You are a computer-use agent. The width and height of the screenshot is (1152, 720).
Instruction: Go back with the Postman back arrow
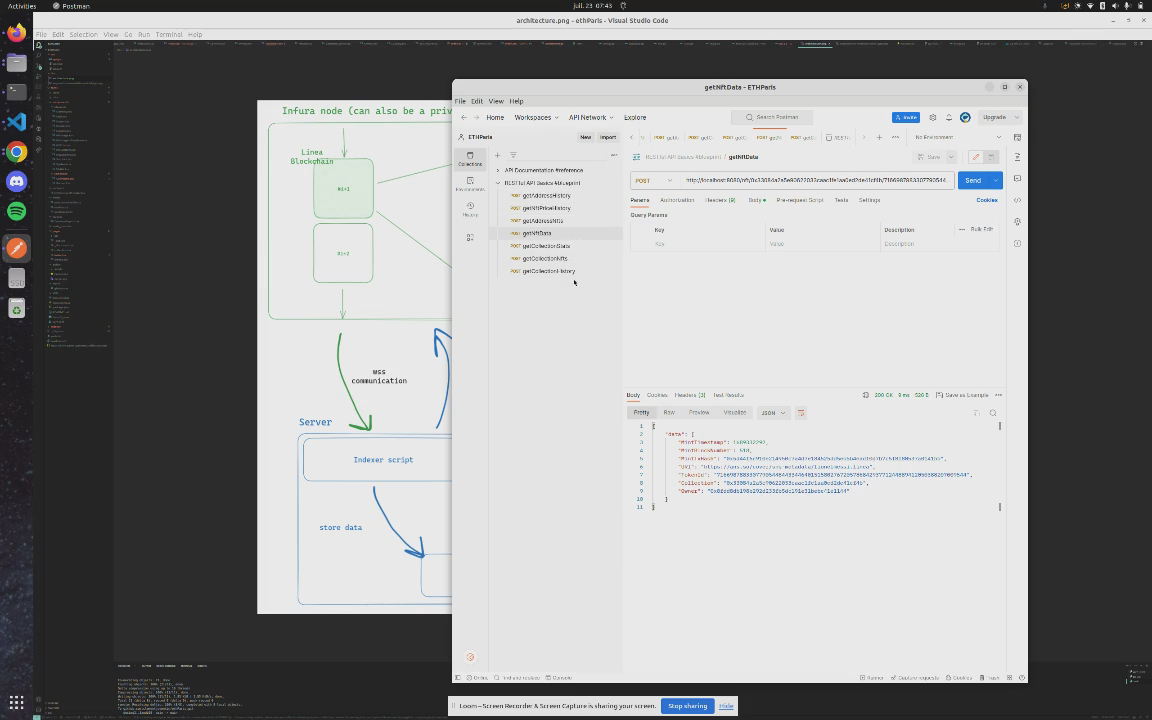pos(464,118)
